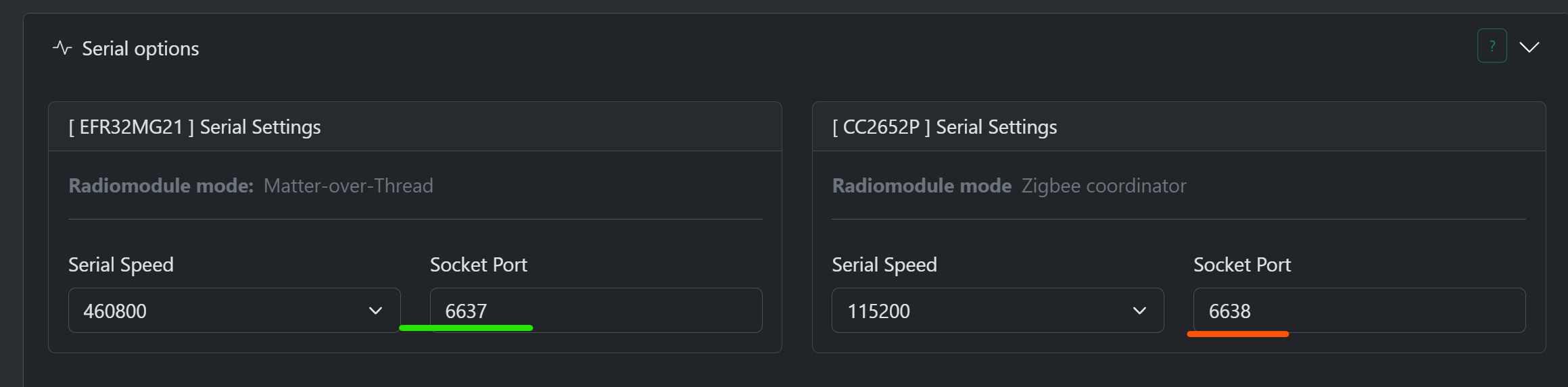Collapse the Serial options section

[1529, 47]
